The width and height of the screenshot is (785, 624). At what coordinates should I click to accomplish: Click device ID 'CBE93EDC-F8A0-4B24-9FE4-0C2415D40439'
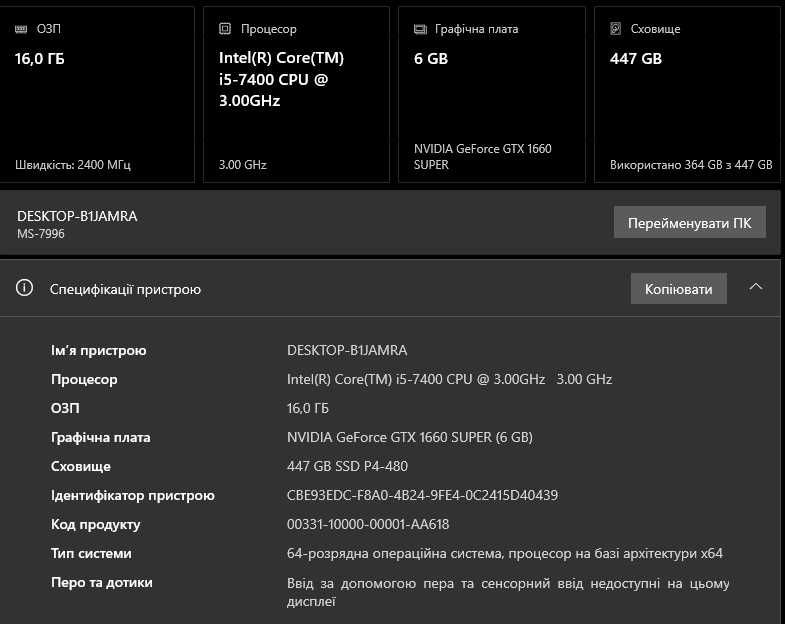[x=422, y=495]
